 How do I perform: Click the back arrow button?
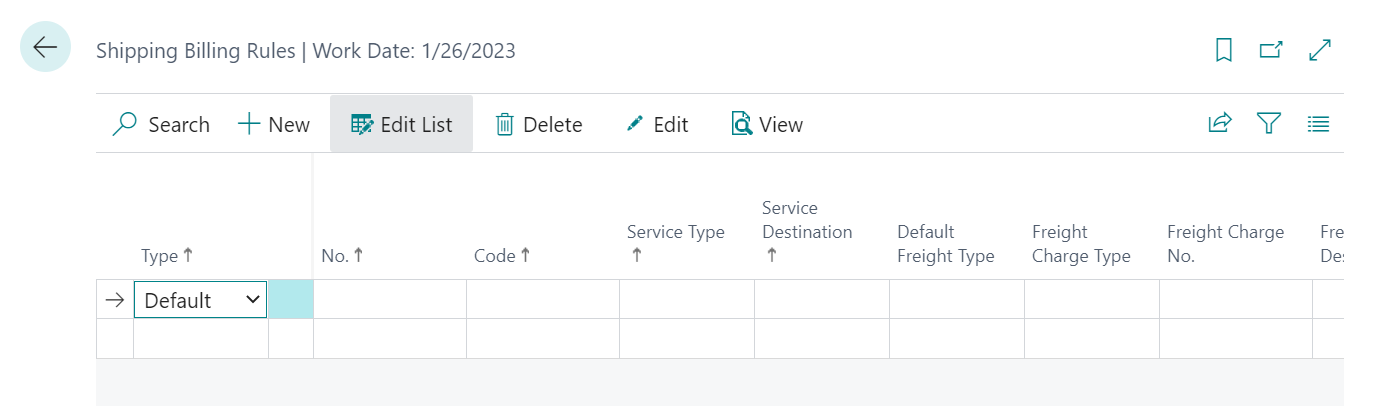tap(45, 47)
